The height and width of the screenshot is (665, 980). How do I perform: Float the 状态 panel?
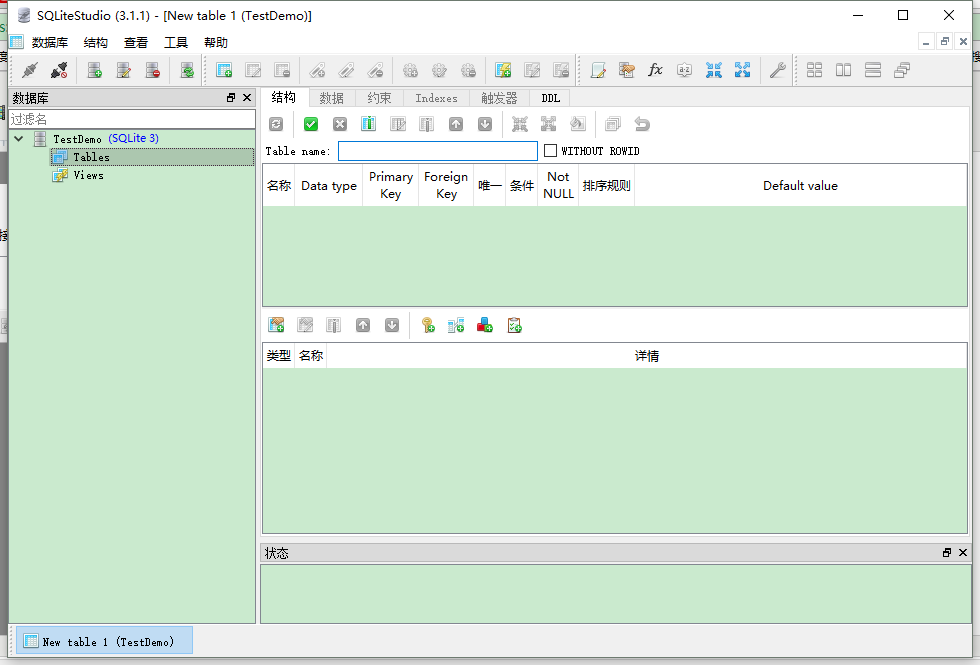947,552
